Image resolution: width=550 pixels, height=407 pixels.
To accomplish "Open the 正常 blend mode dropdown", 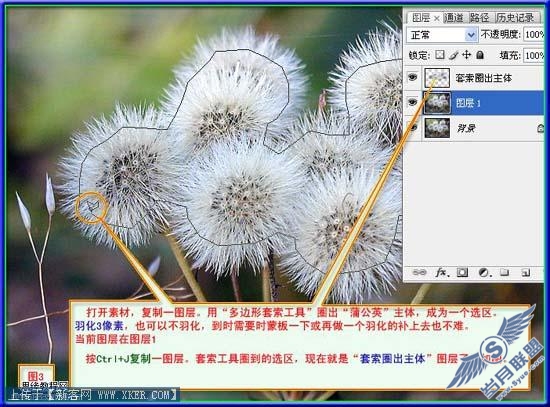I will pos(442,35).
